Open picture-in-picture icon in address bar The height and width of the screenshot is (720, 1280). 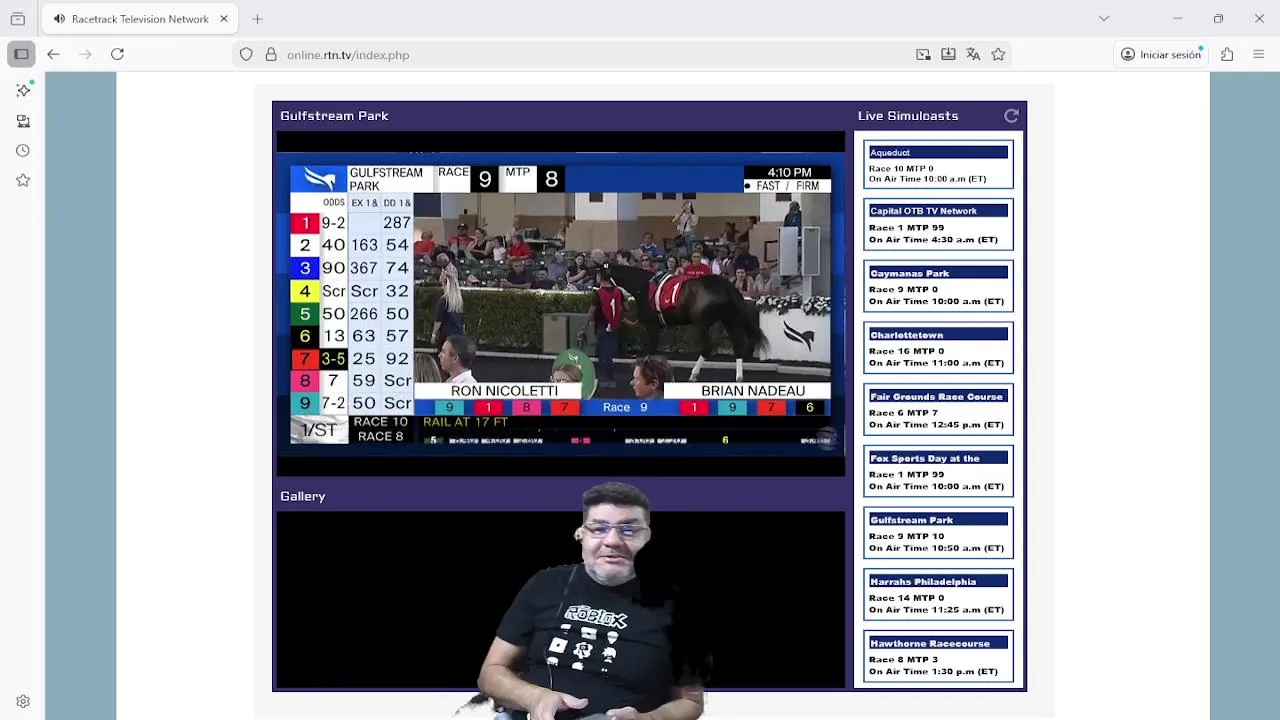pos(923,55)
